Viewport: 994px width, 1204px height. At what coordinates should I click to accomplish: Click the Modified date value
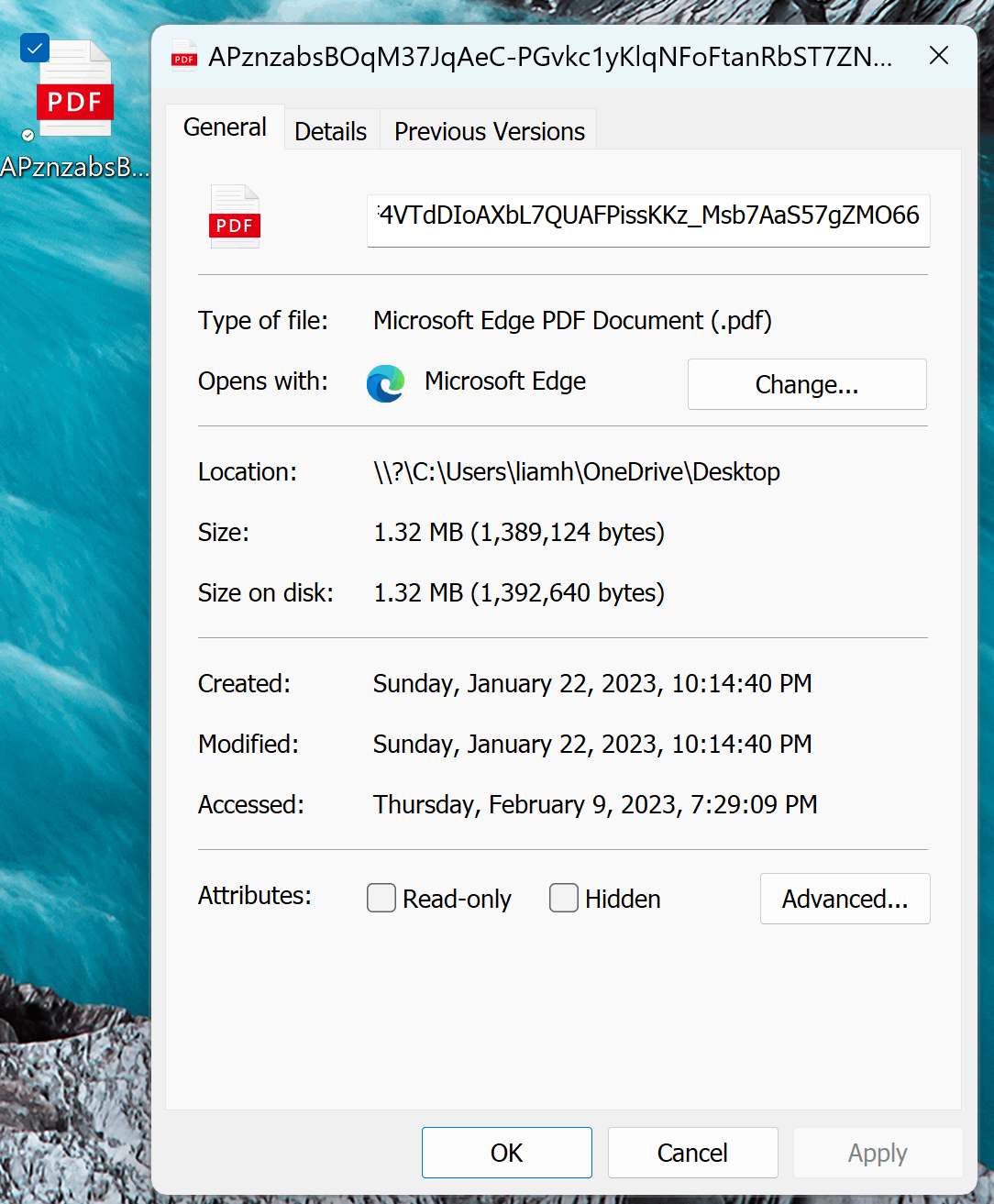click(592, 744)
